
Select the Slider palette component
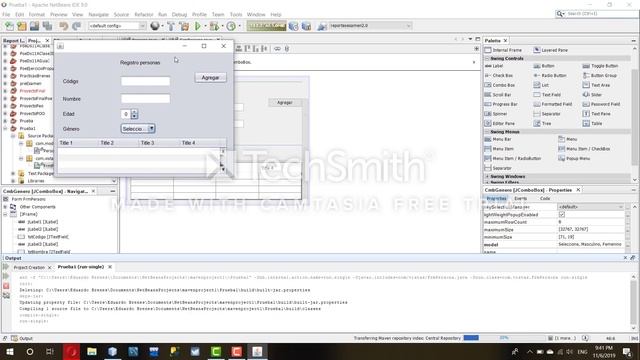coord(592,95)
